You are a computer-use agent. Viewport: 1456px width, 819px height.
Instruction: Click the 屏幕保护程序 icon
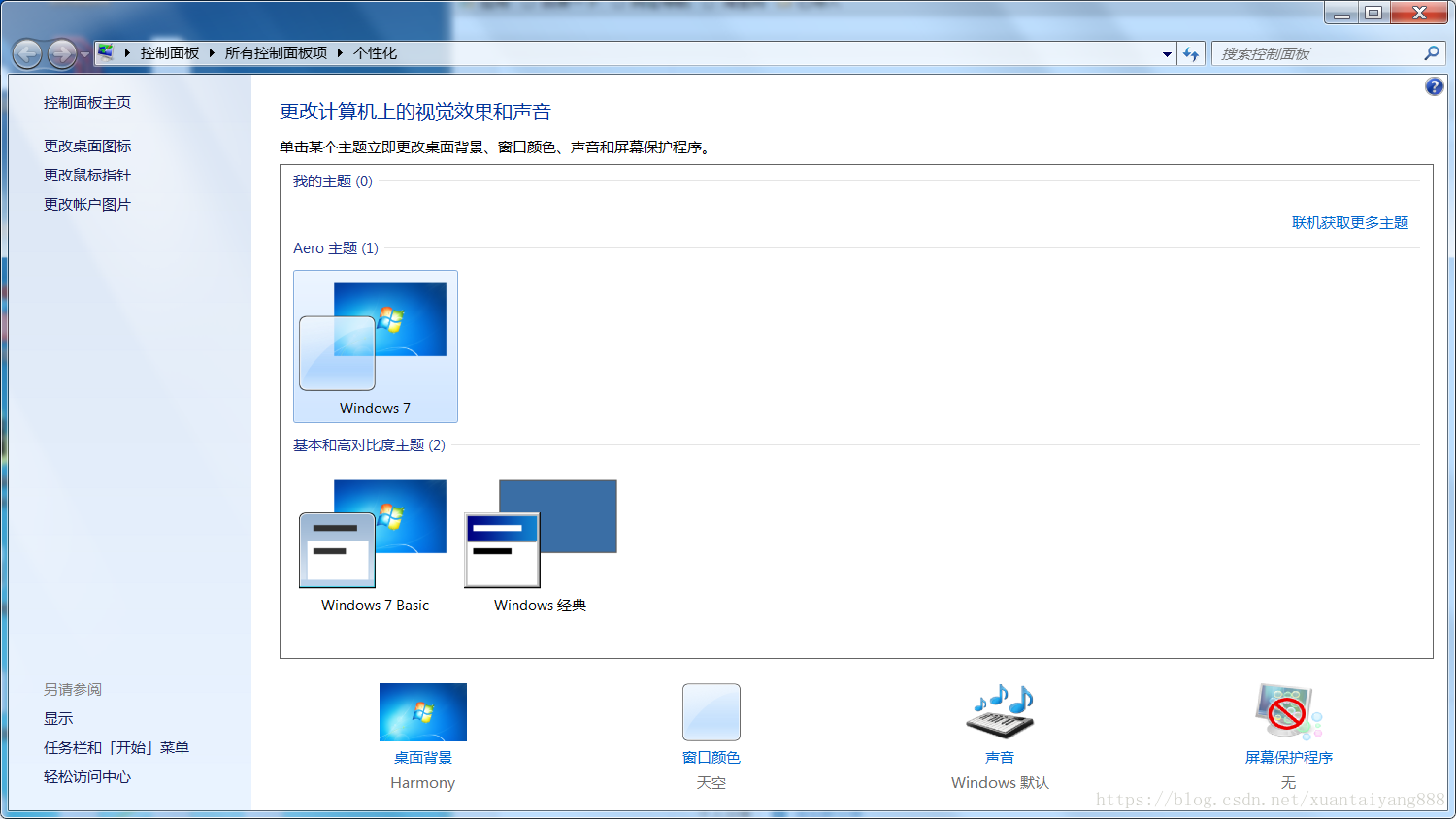pyautogui.click(x=1289, y=711)
